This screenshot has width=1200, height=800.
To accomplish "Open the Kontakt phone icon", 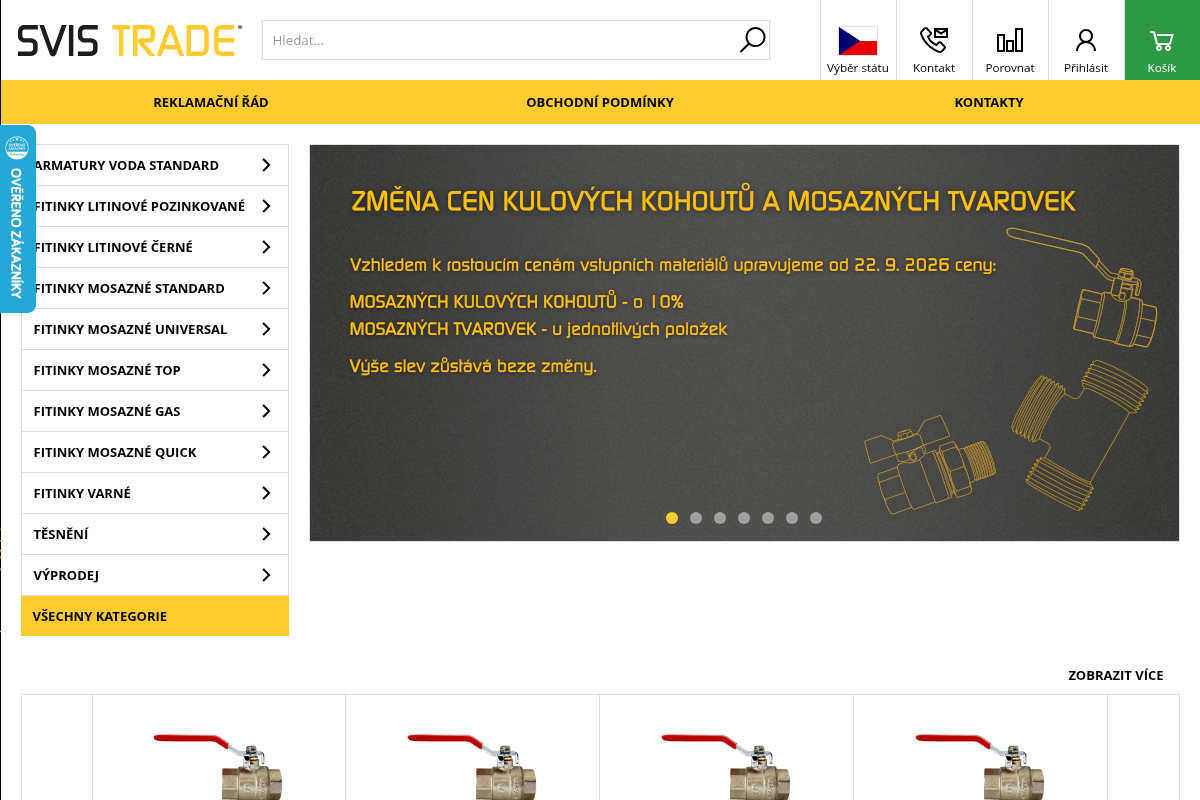I will (x=934, y=40).
